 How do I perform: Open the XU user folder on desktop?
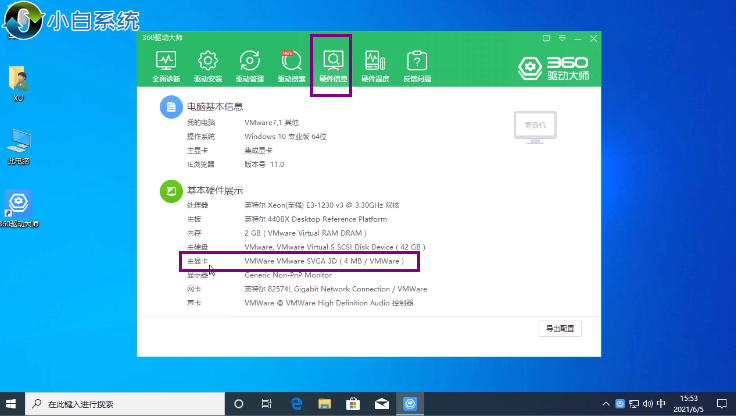click(18, 84)
